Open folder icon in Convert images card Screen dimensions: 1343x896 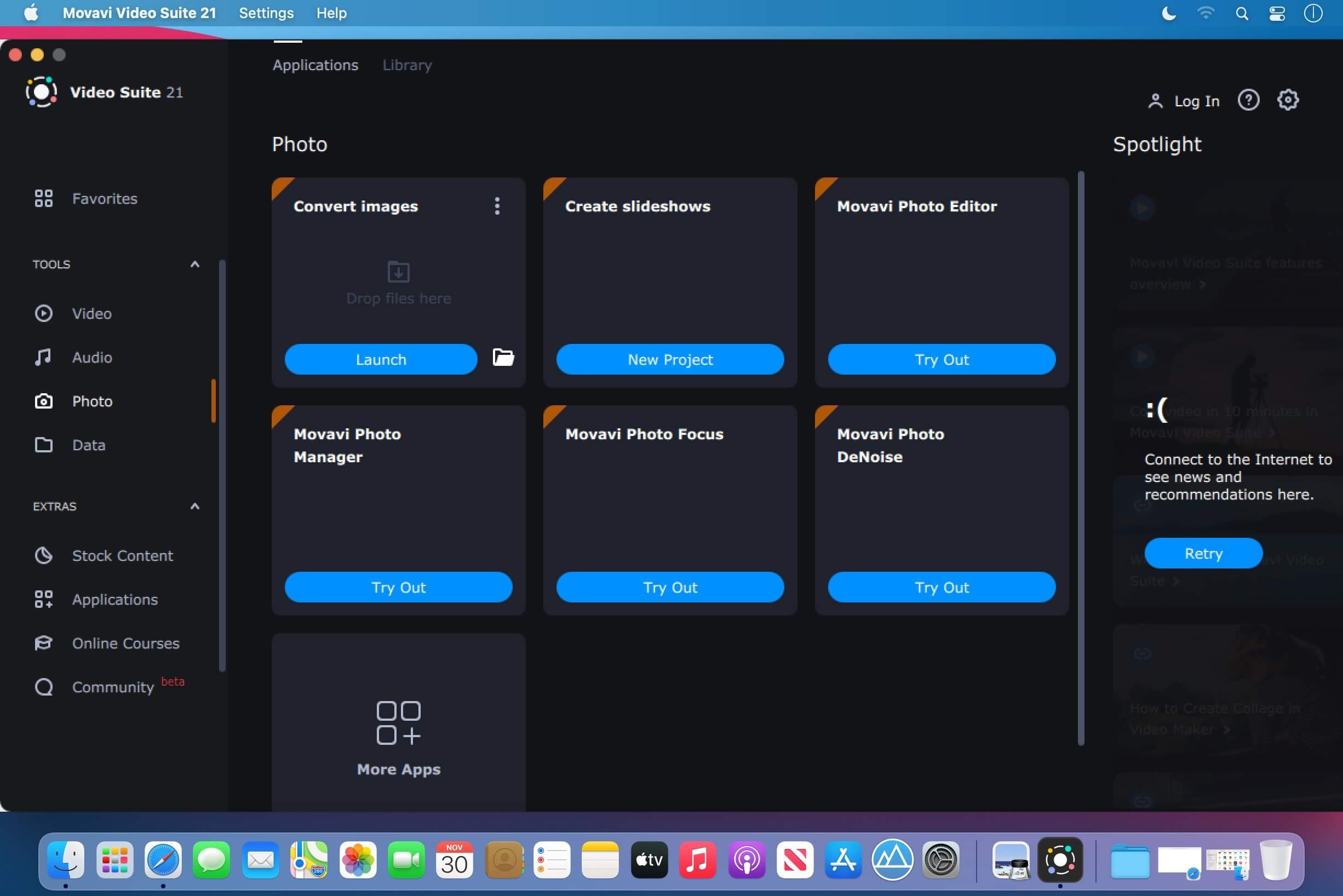tap(503, 358)
